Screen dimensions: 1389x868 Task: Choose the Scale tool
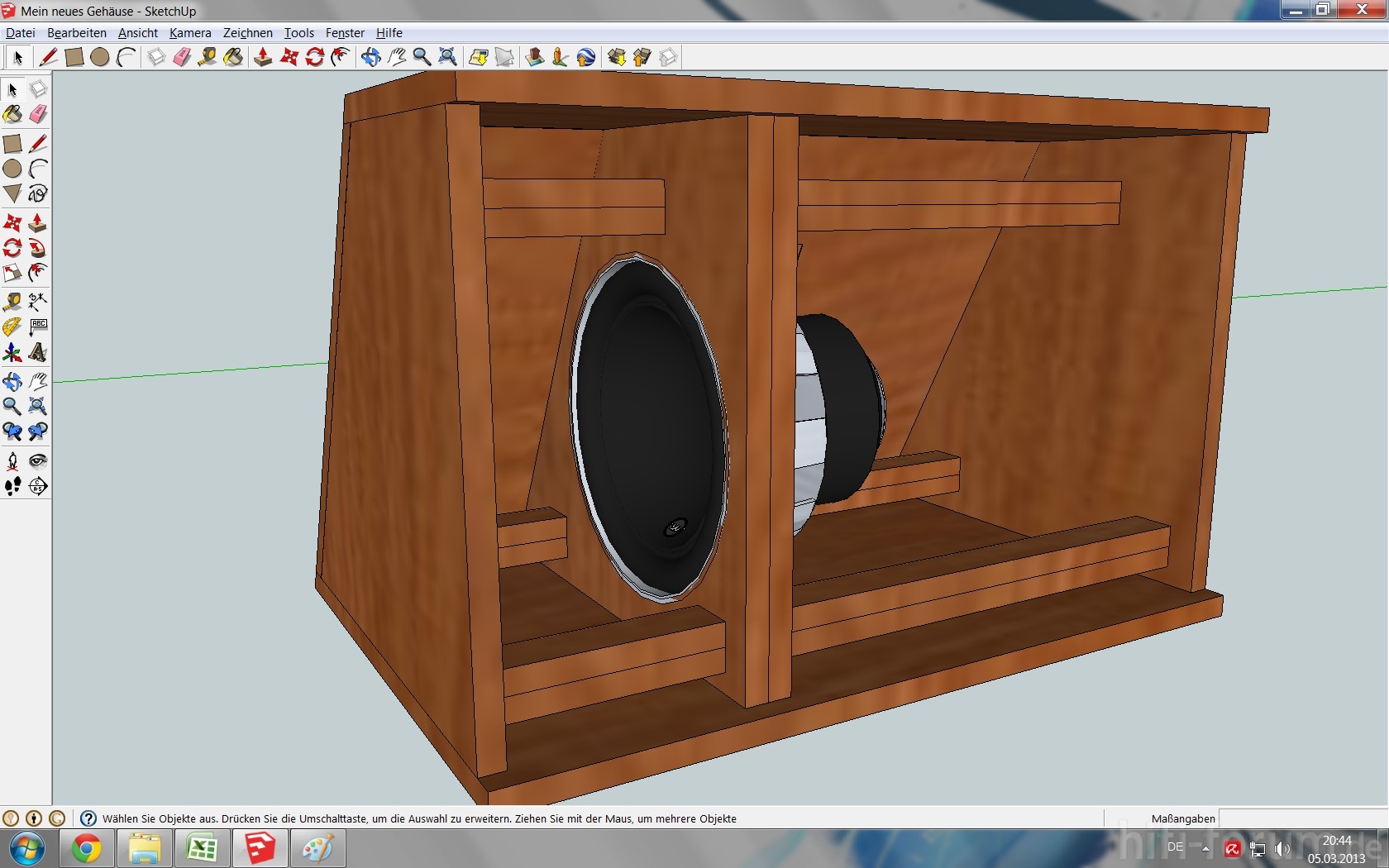tap(12, 274)
